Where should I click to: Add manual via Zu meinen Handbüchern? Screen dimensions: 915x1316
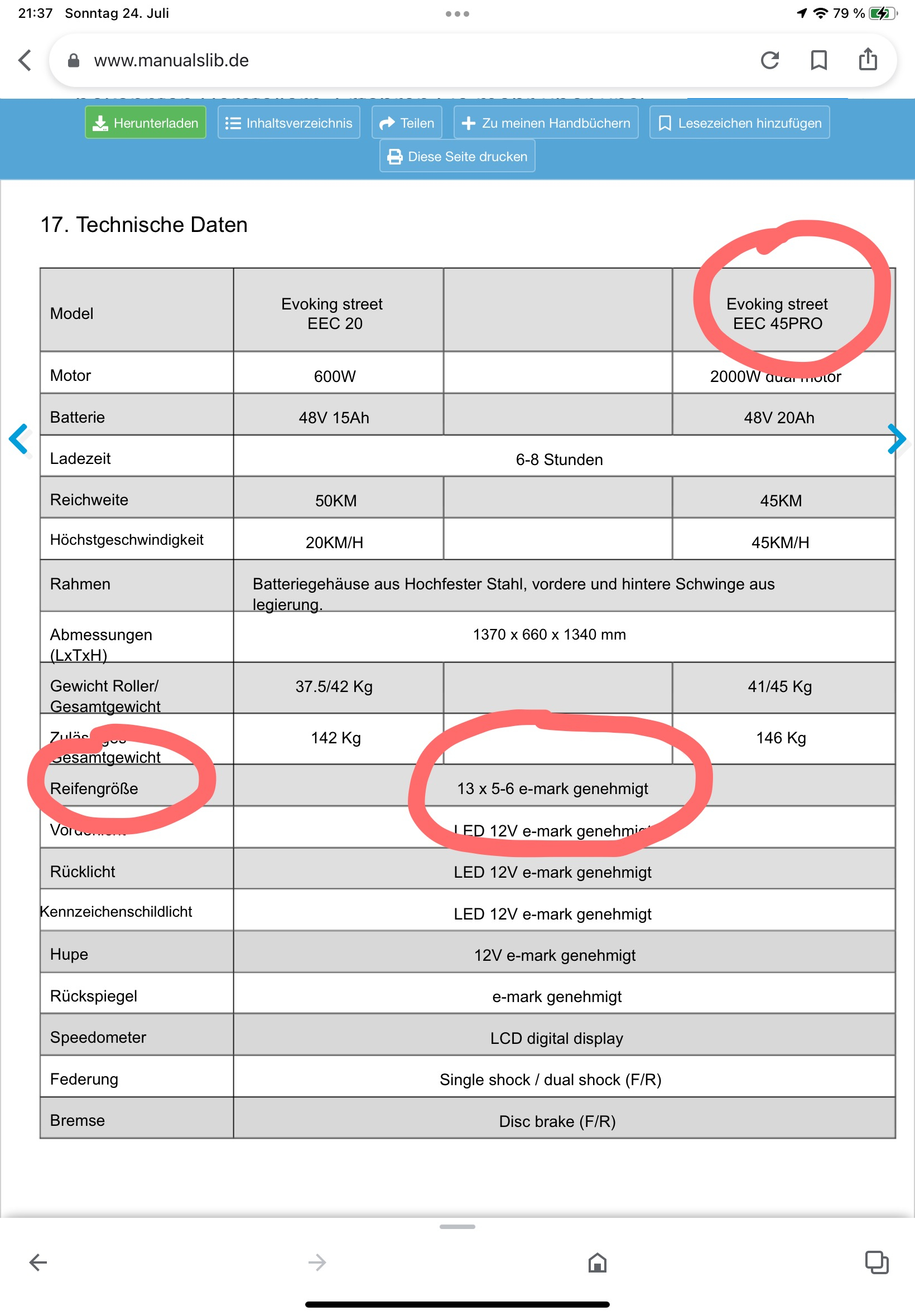click(x=546, y=123)
